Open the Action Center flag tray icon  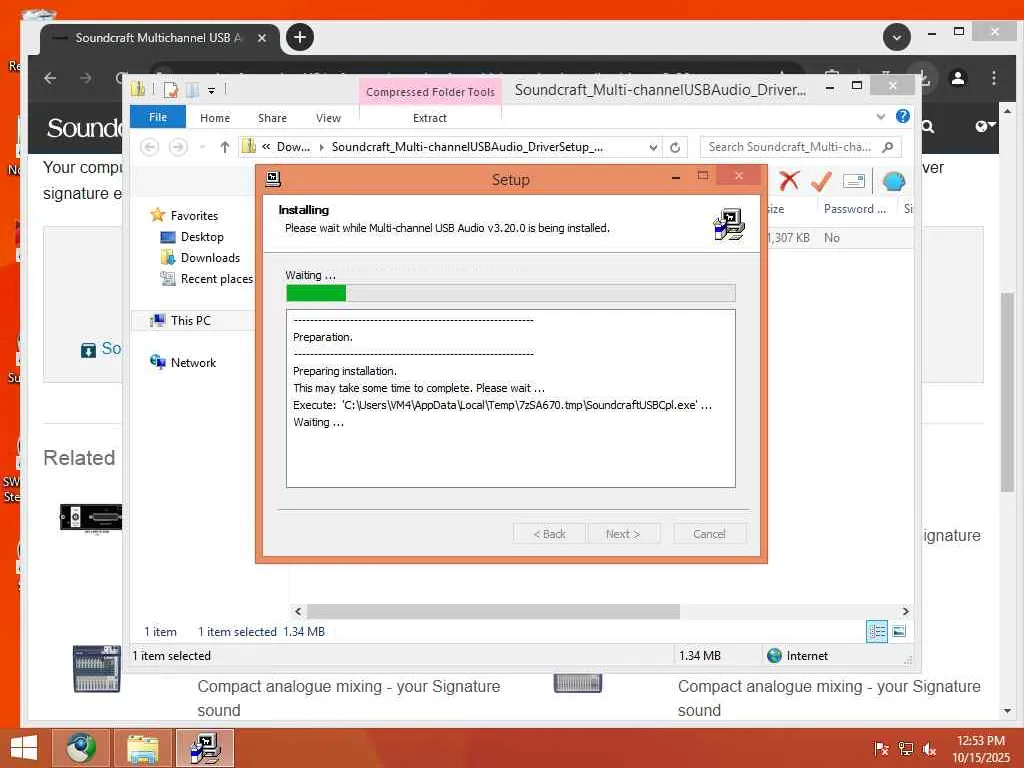[881, 748]
